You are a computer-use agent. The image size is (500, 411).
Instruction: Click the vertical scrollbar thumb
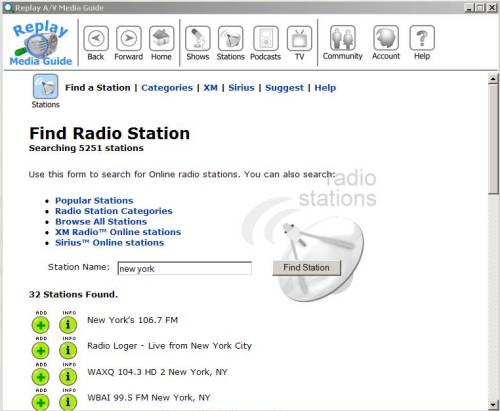[493, 139]
